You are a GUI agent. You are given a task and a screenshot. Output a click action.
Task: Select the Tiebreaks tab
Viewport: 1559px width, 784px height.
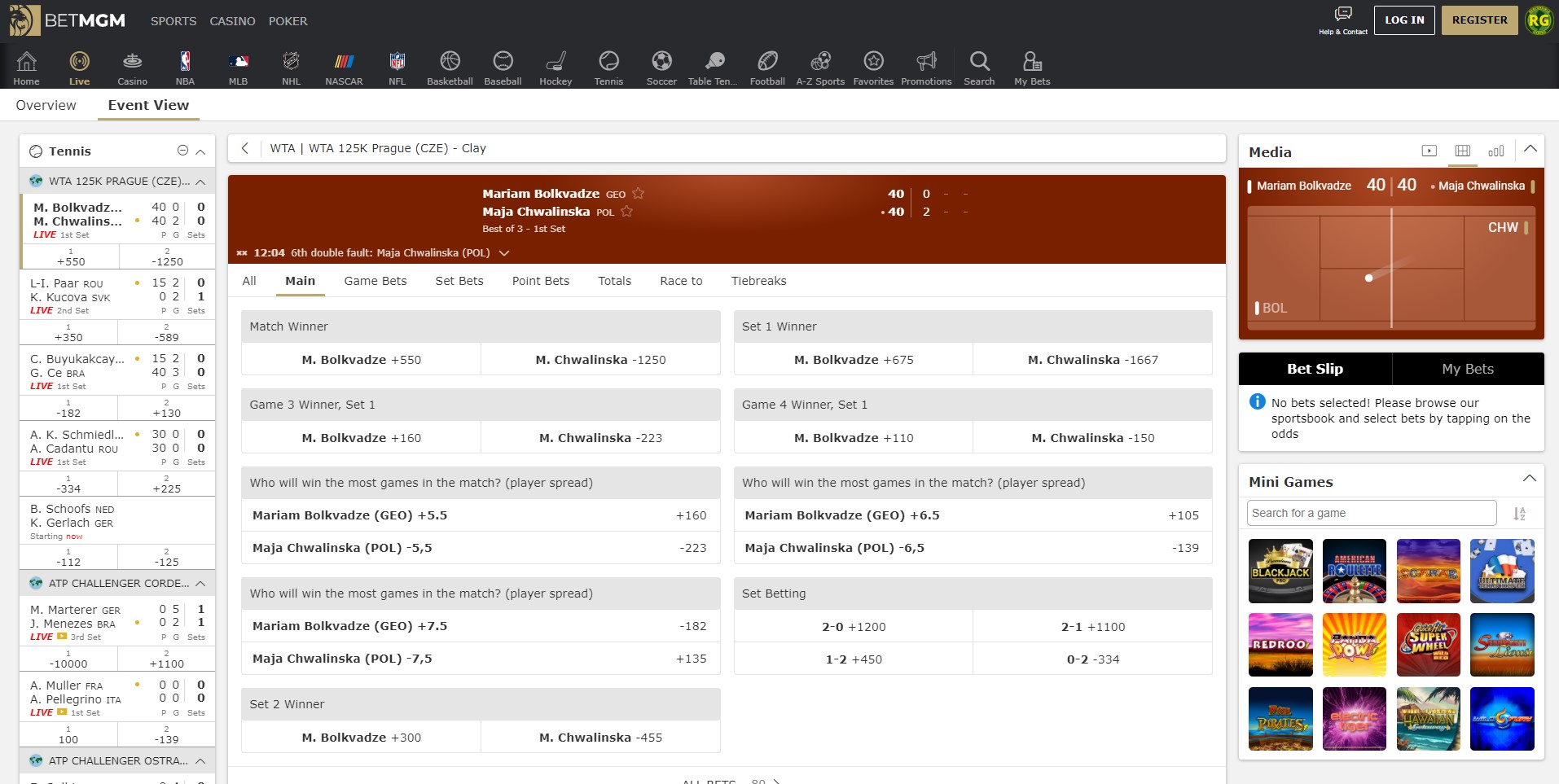click(x=758, y=281)
